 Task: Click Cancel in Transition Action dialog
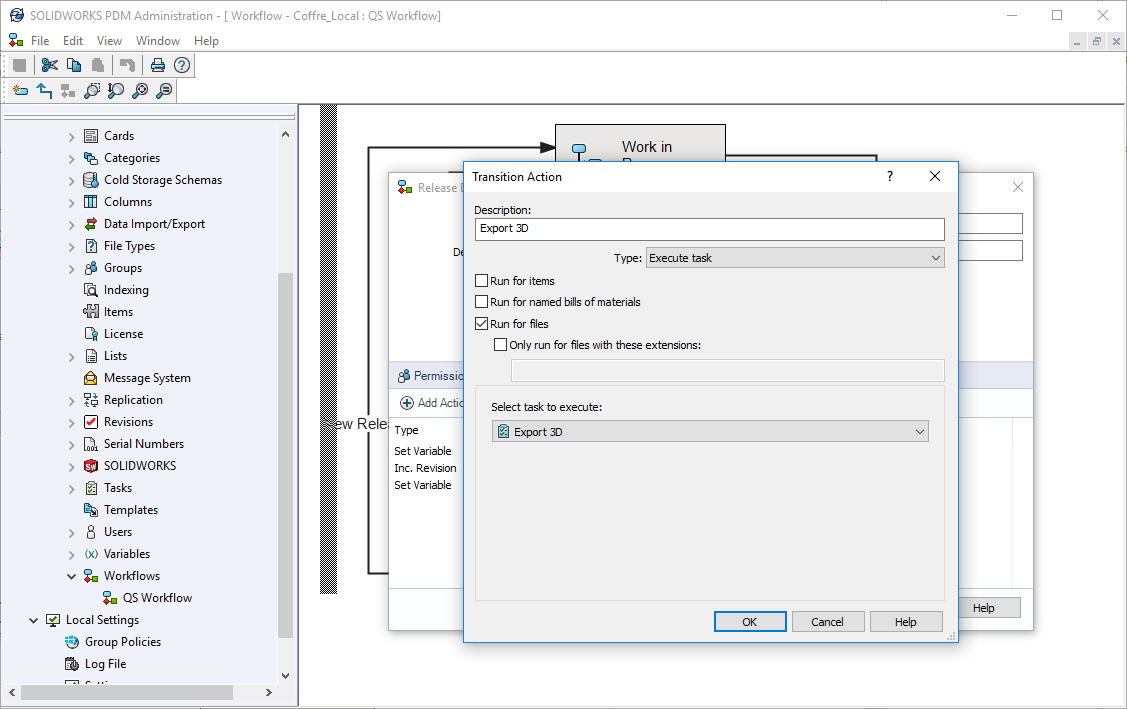(x=827, y=622)
